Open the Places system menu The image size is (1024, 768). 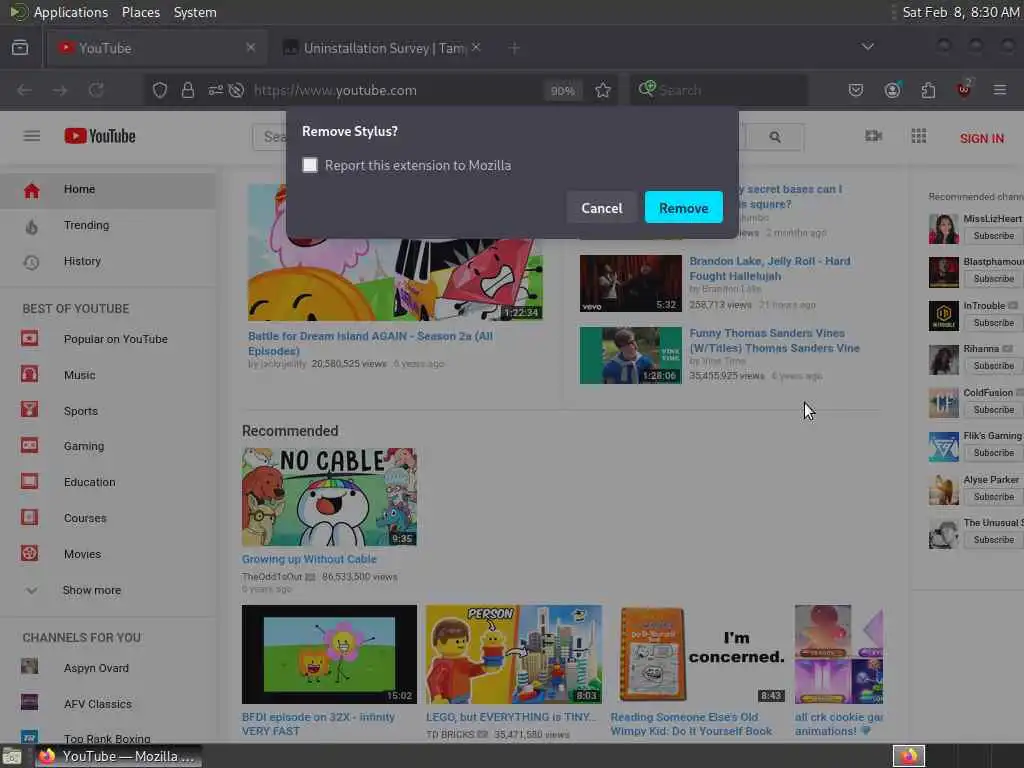140,12
